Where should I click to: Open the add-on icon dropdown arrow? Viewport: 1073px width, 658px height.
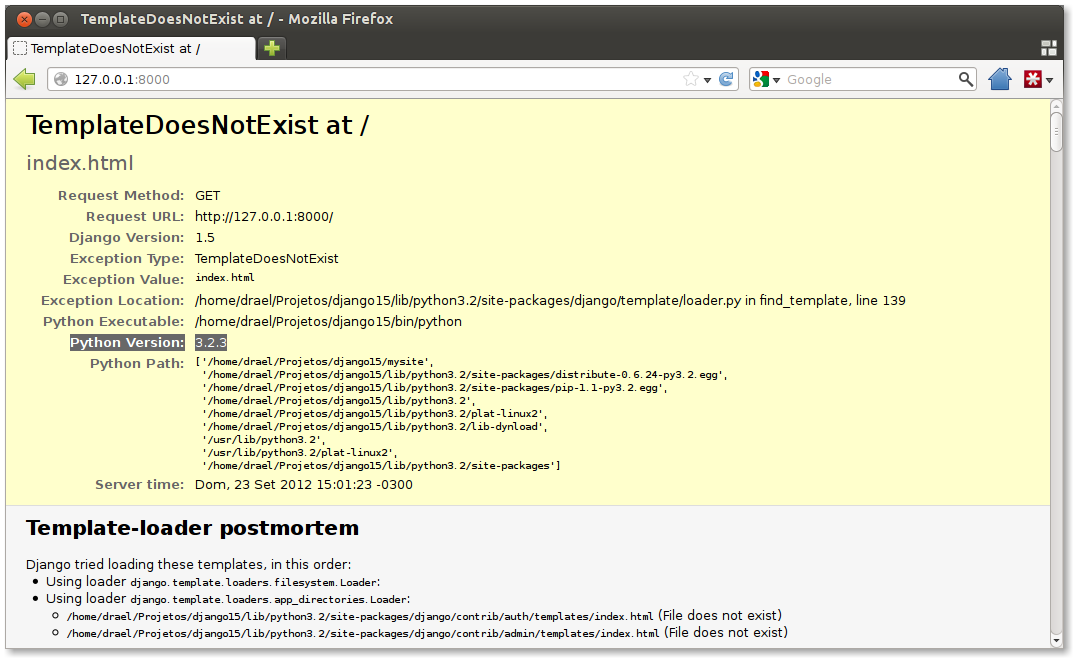click(x=1049, y=80)
